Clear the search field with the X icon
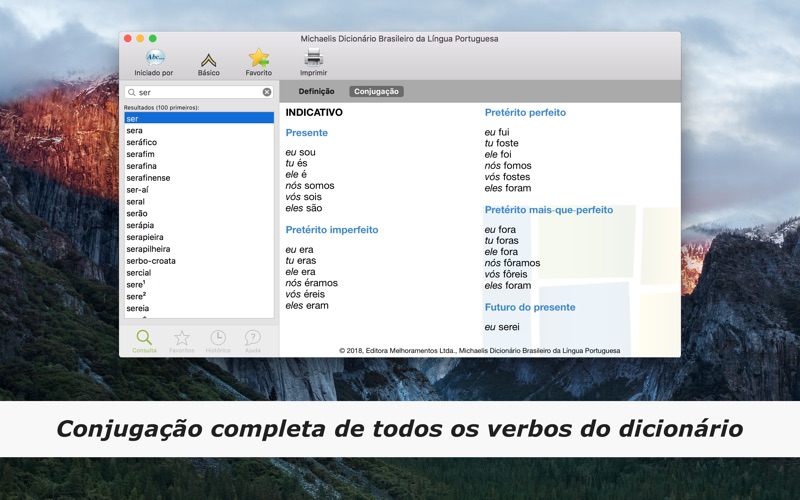 [x=267, y=92]
